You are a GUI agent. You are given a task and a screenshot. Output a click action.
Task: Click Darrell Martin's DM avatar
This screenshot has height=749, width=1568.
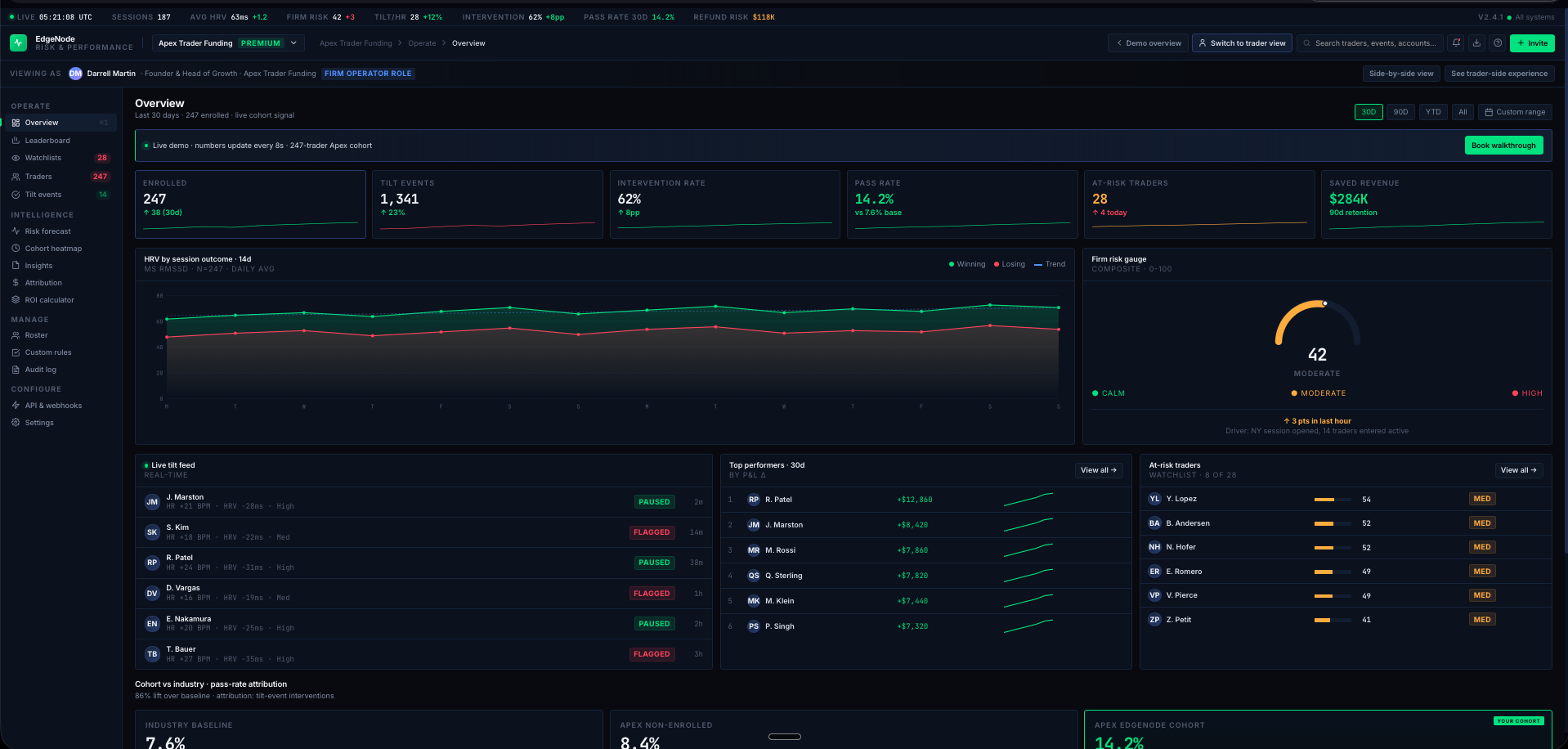coord(75,74)
